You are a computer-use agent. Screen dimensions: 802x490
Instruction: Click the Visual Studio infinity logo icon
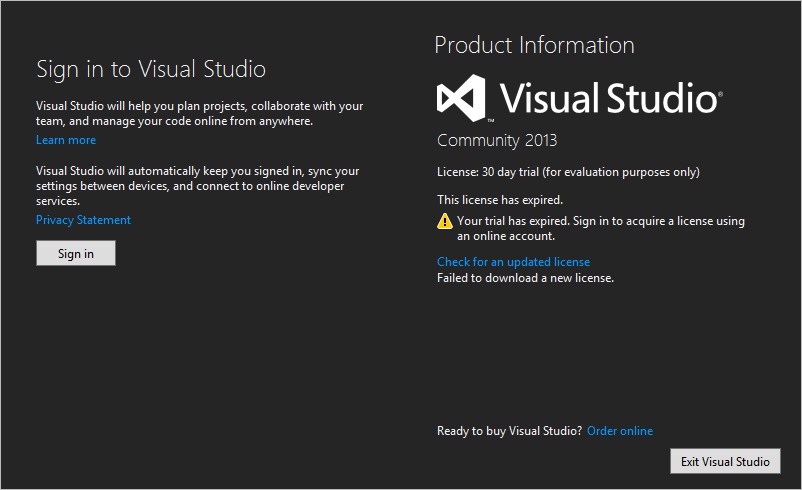(x=461, y=99)
